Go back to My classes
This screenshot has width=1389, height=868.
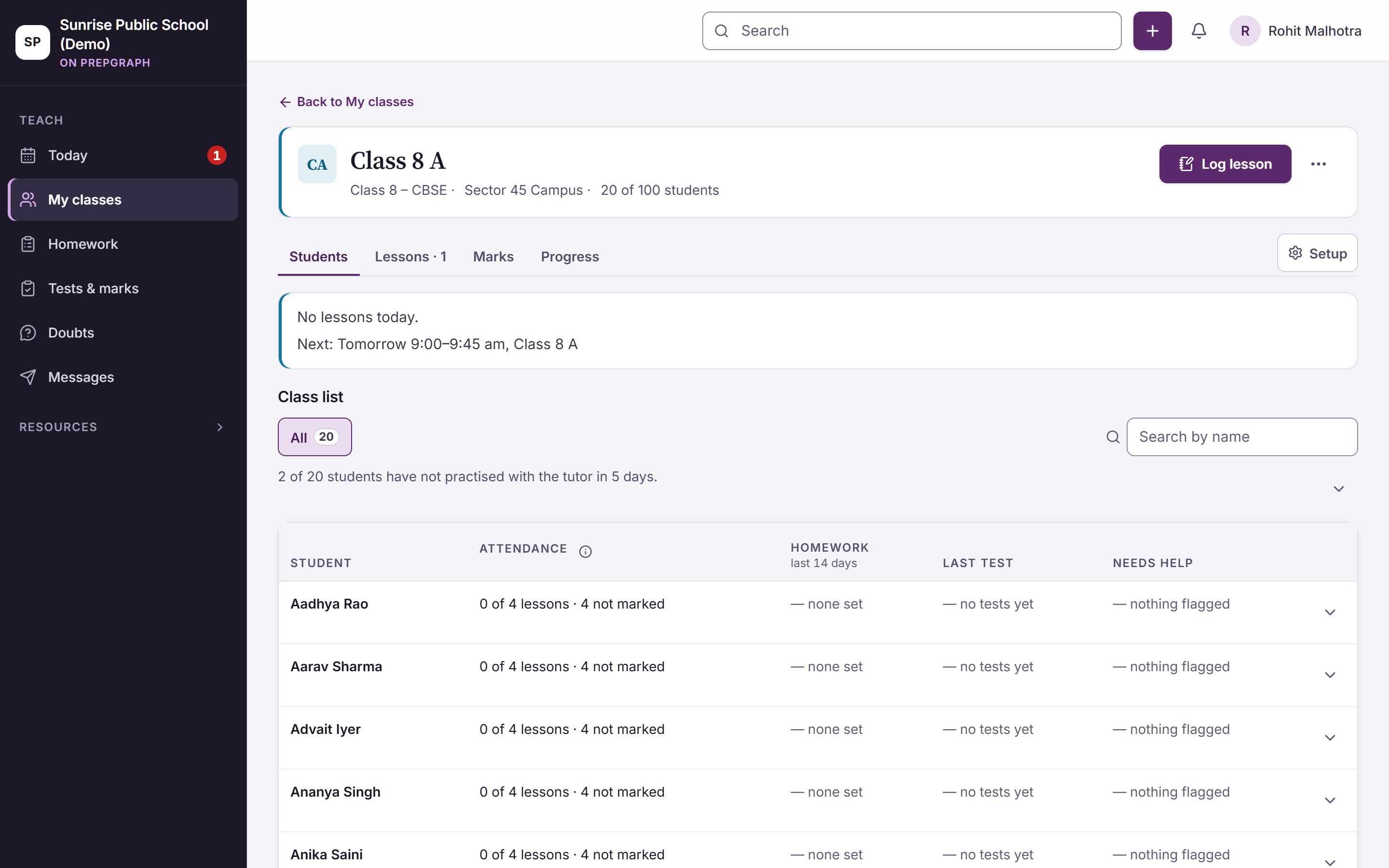point(346,102)
